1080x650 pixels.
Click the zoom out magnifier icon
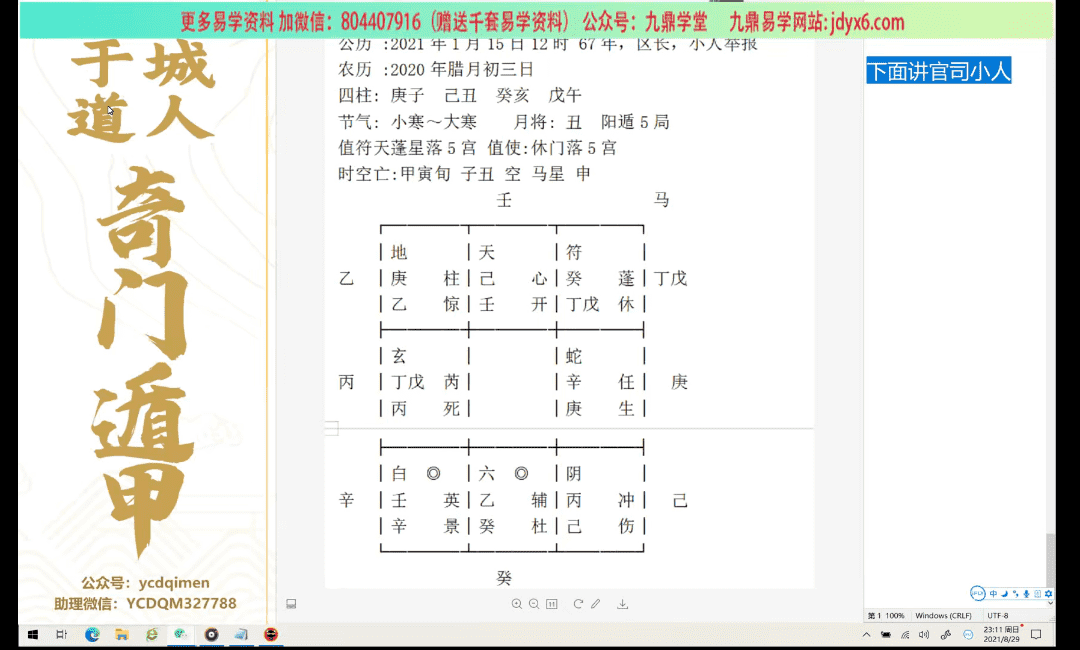point(534,604)
